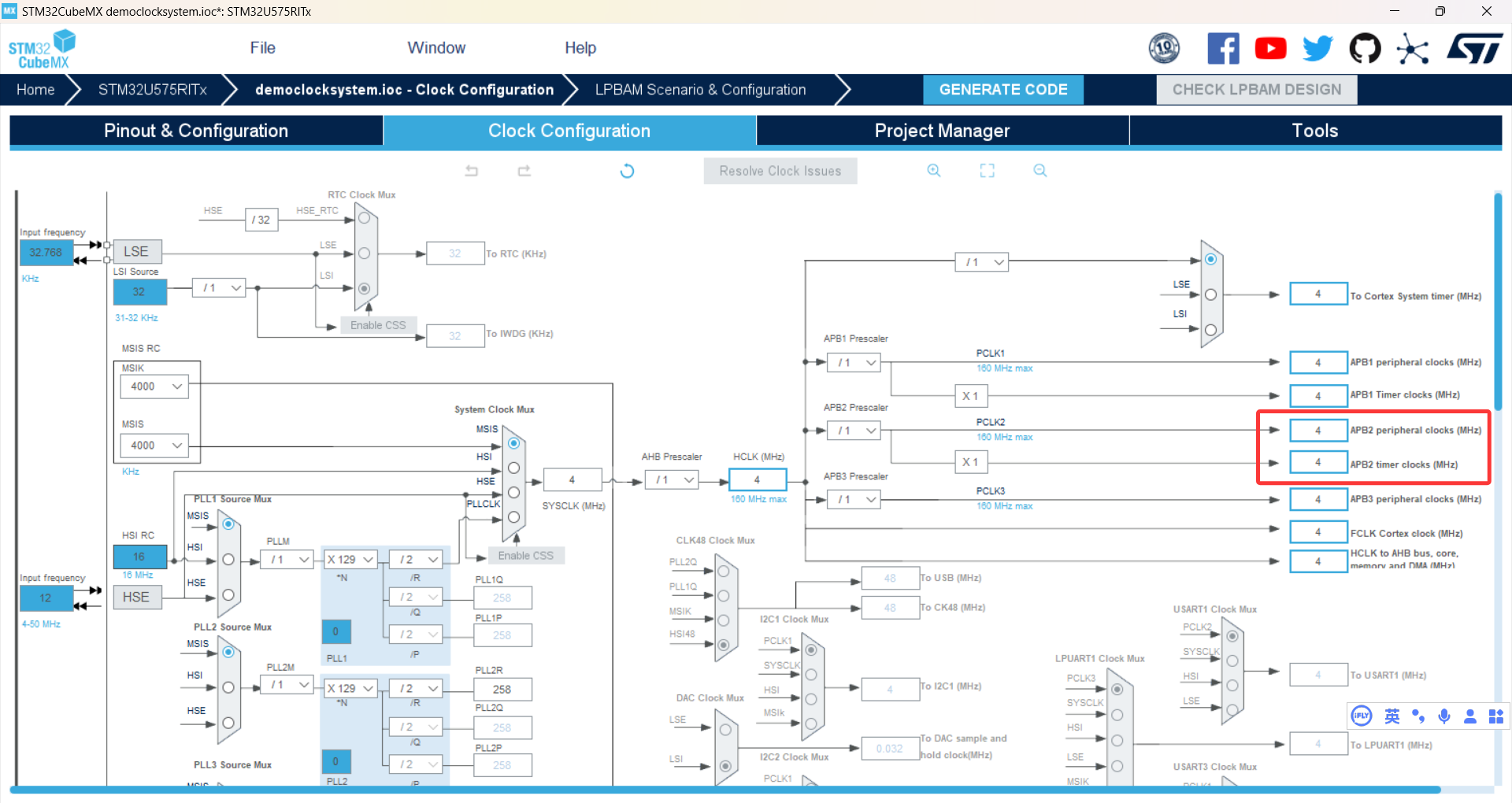Open ST YouTube channel icon
The height and width of the screenshot is (803, 1512).
click(1270, 49)
